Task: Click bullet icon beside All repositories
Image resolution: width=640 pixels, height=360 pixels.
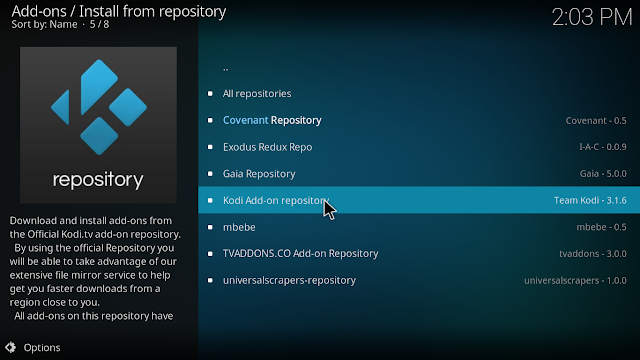Action: pyautogui.click(x=210, y=93)
